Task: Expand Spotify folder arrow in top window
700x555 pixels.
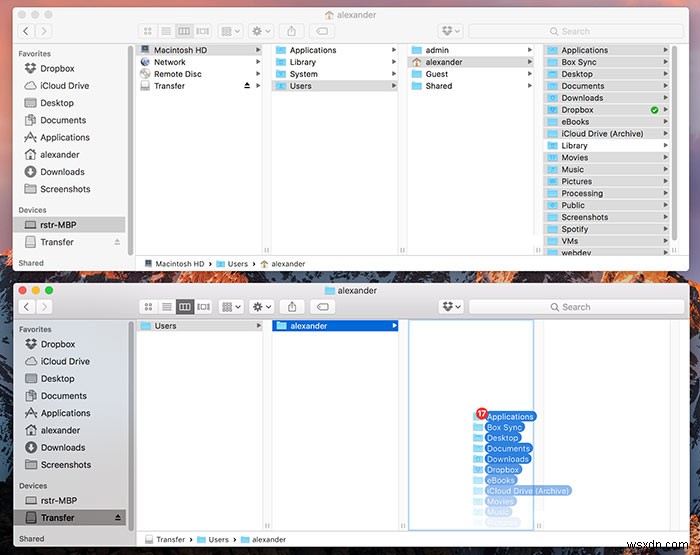Action: pos(665,229)
